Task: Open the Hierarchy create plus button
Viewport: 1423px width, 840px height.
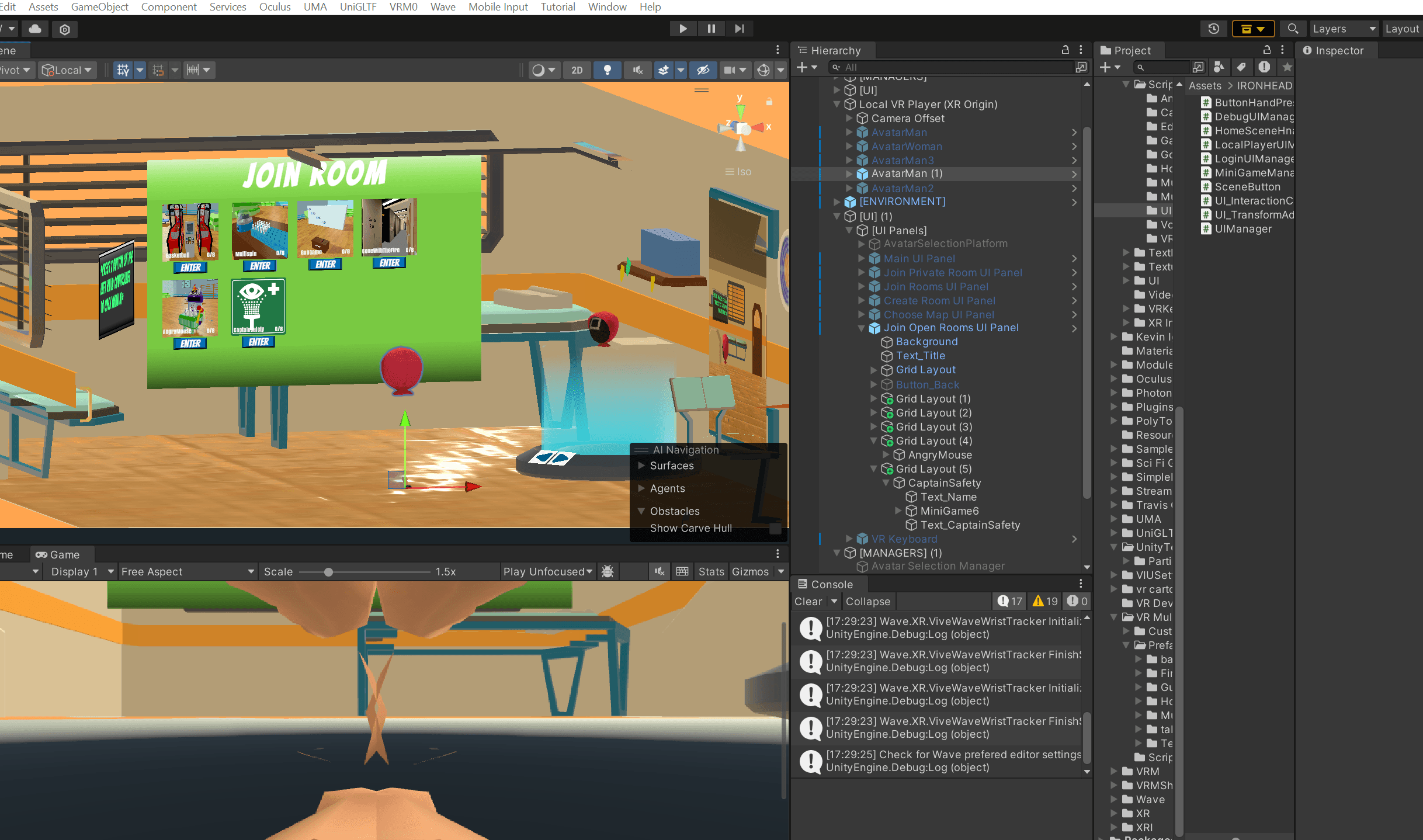Action: 807,67
